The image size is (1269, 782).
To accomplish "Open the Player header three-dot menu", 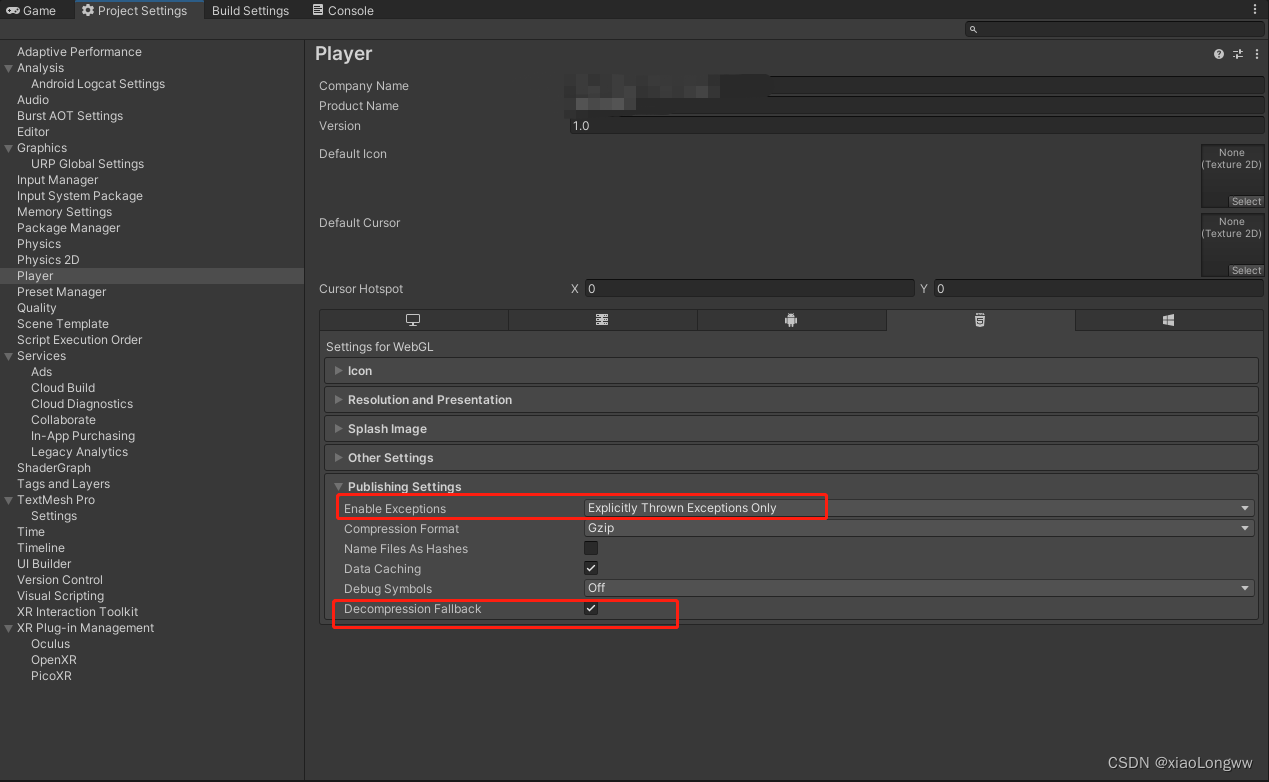I will pos(1257,54).
